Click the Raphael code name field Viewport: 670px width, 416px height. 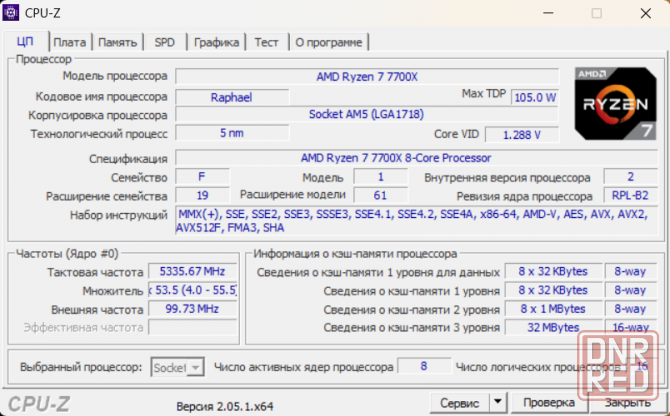pyautogui.click(x=231, y=97)
